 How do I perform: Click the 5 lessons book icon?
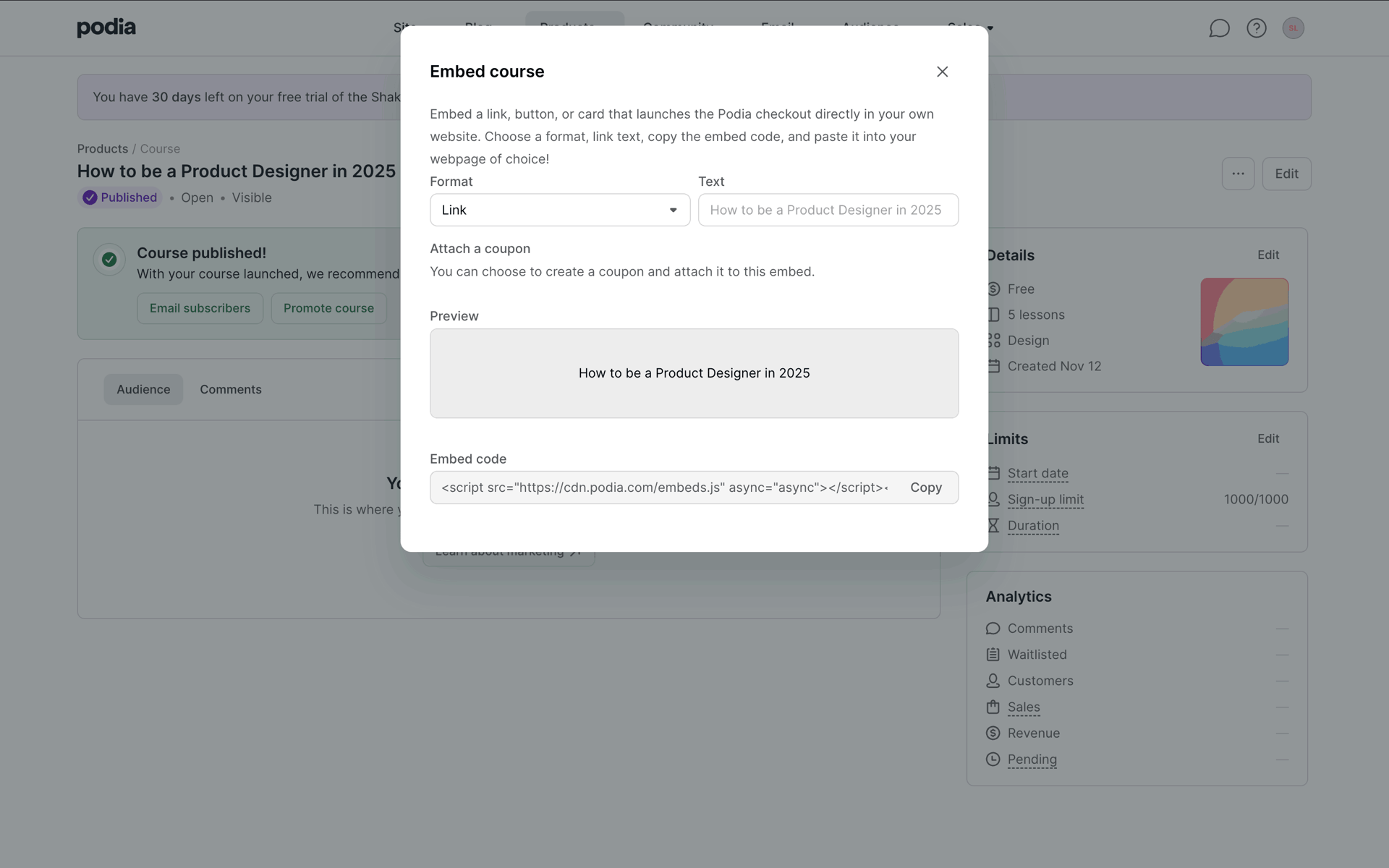click(993, 315)
